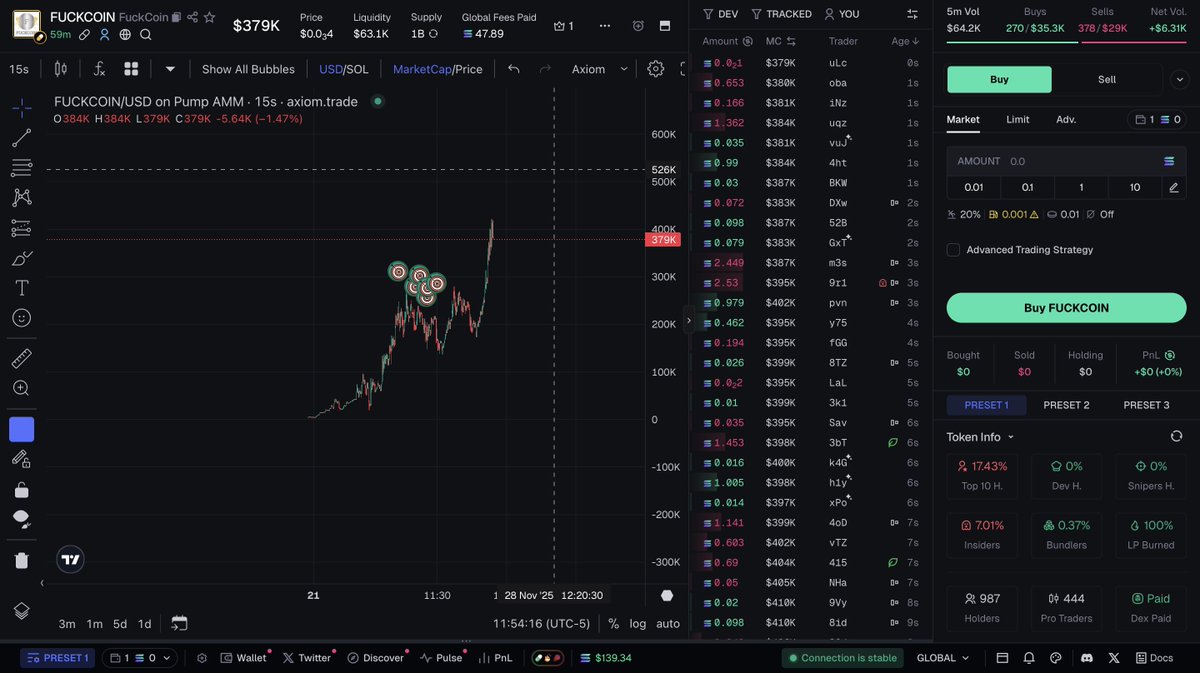Viewport: 1200px width, 673px height.
Task: Open the wallet selector in bottom bar
Action: tap(141, 658)
